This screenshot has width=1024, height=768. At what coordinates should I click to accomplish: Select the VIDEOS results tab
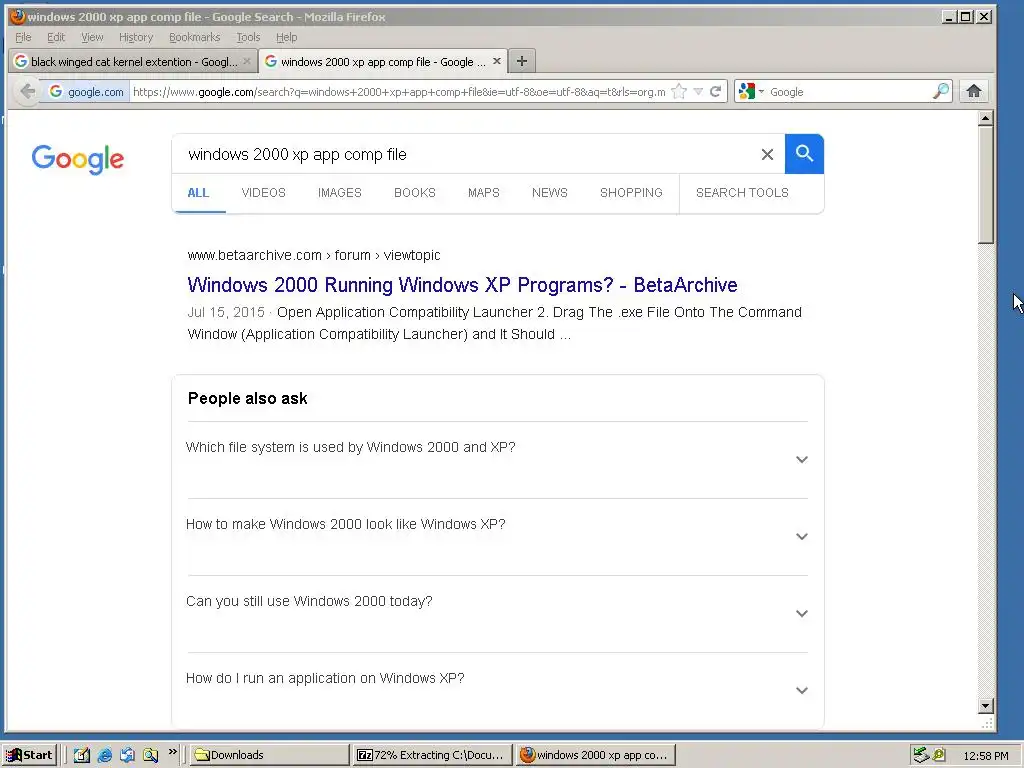click(263, 193)
